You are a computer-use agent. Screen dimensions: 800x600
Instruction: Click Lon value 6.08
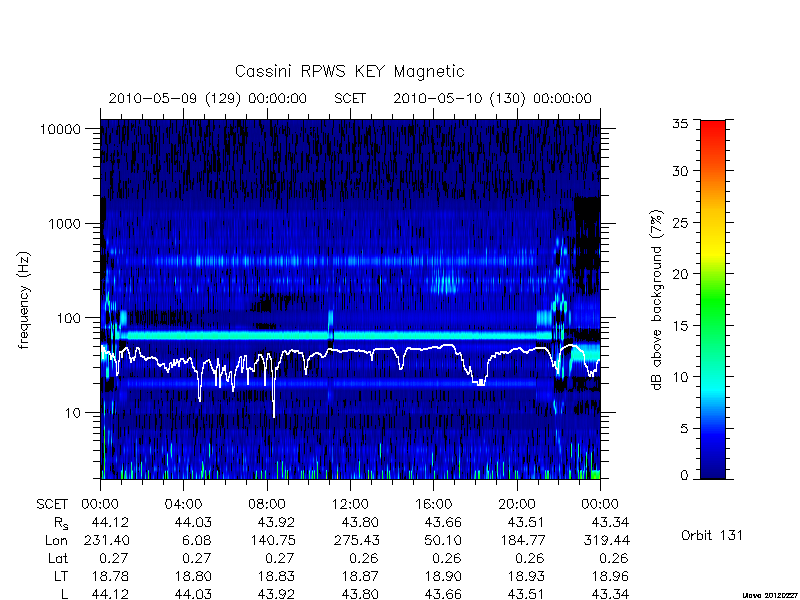point(195,540)
